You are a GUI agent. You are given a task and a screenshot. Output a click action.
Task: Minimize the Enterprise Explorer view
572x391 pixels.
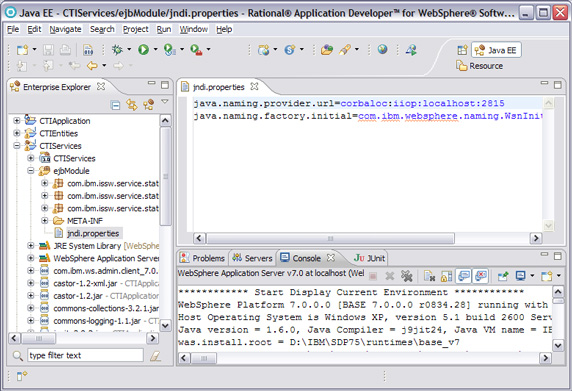[151, 83]
